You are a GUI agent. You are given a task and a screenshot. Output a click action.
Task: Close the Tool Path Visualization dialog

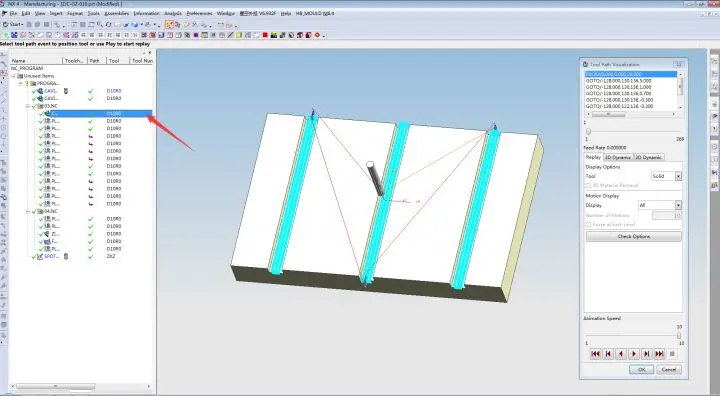[x=679, y=64]
